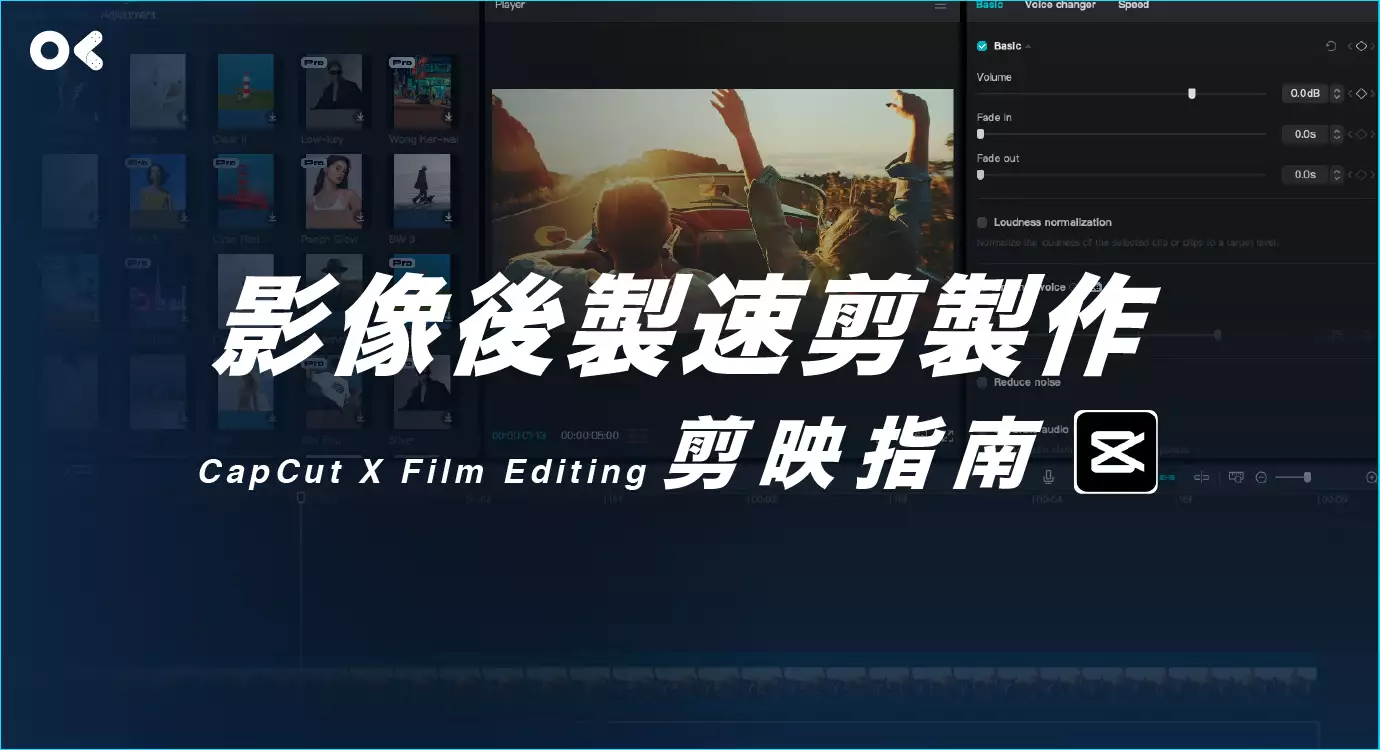The image size is (1380, 750).
Task: Add a Volume keyframe diamond
Action: click(x=1361, y=93)
